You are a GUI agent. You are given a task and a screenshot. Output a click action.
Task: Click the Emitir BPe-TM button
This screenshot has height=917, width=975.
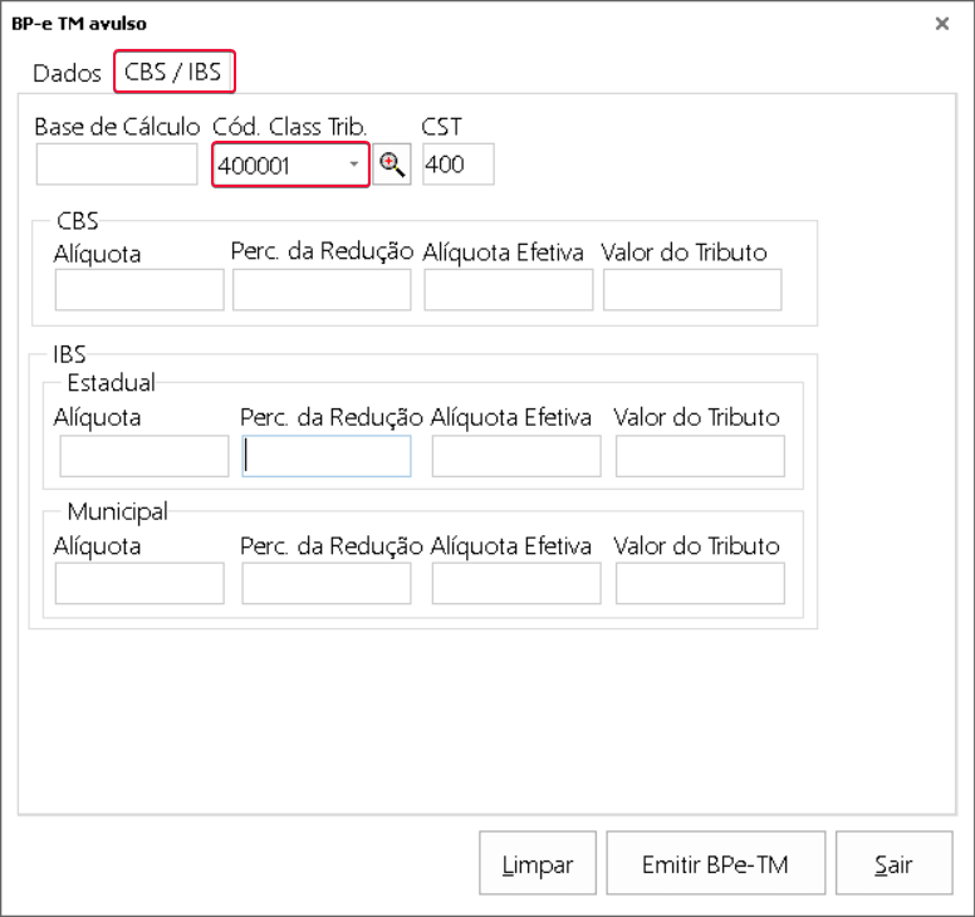coord(716,864)
